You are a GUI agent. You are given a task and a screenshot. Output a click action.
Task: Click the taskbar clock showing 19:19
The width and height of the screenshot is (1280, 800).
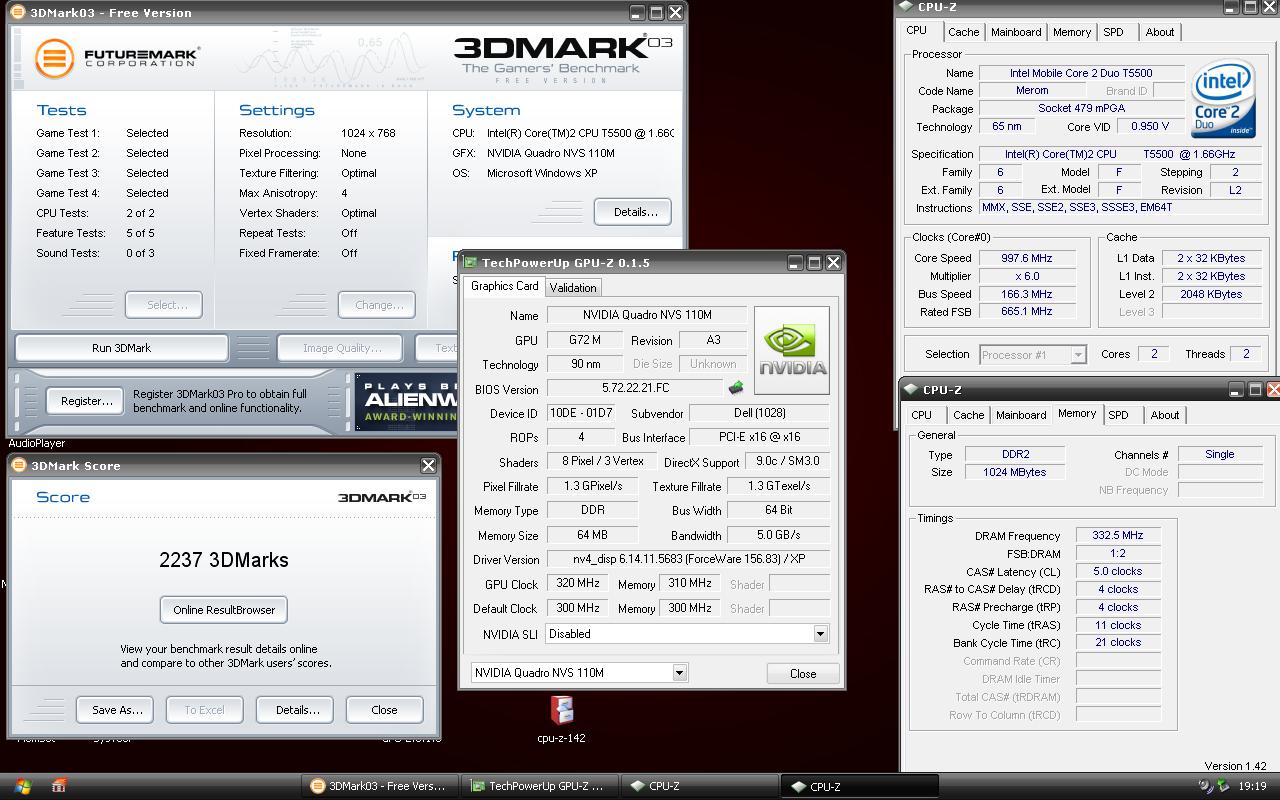point(1252,786)
